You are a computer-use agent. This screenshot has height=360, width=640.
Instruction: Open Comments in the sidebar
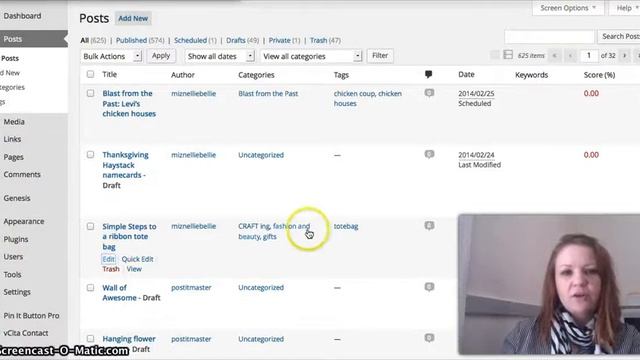click(x=22, y=174)
